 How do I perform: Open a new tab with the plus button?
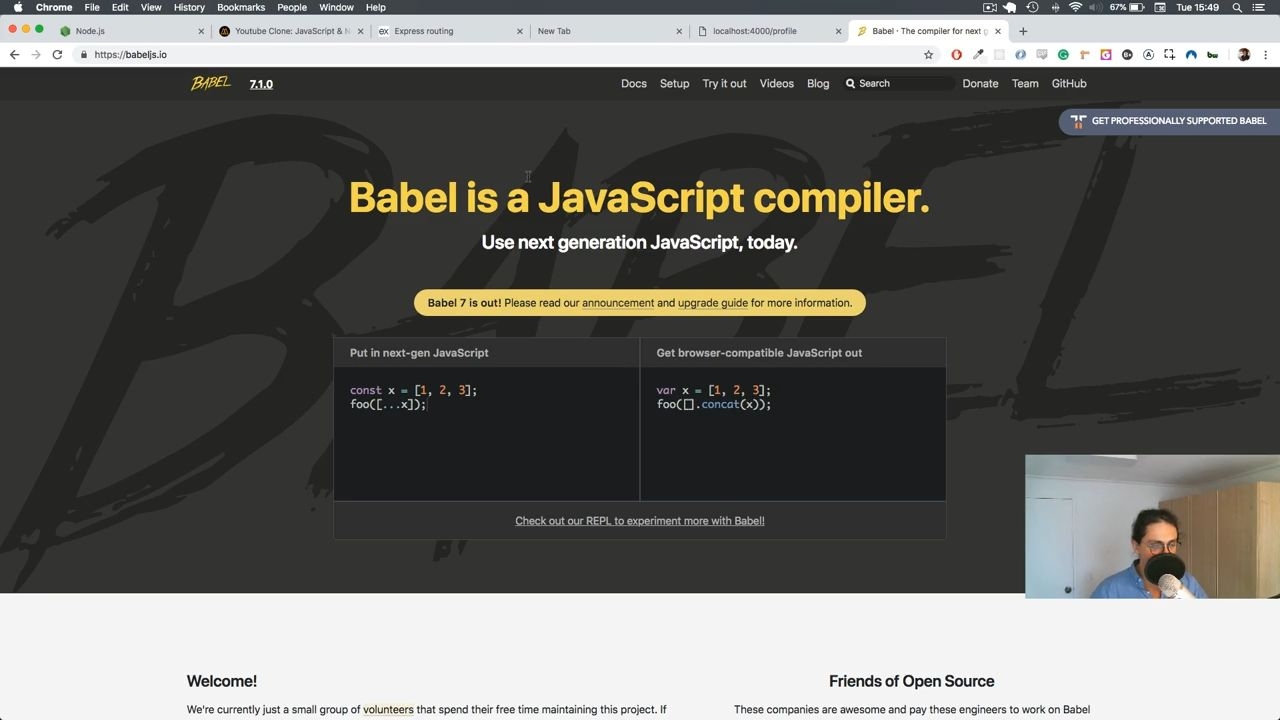click(1022, 31)
